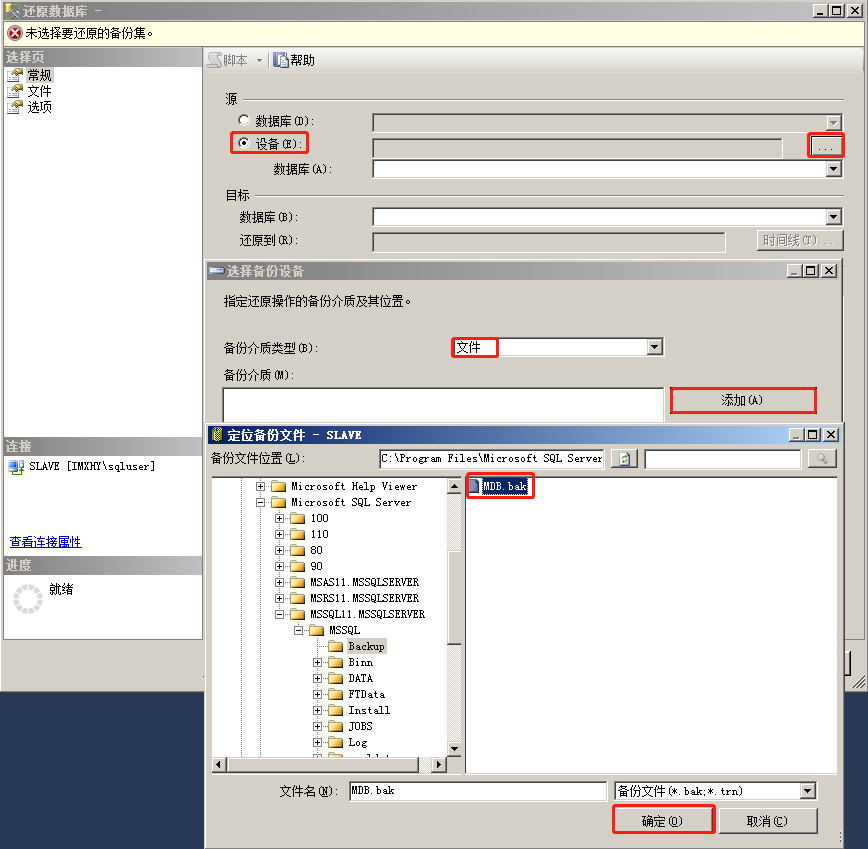Click the Script toolbar icon
The height and width of the screenshot is (849, 868).
click(x=215, y=60)
